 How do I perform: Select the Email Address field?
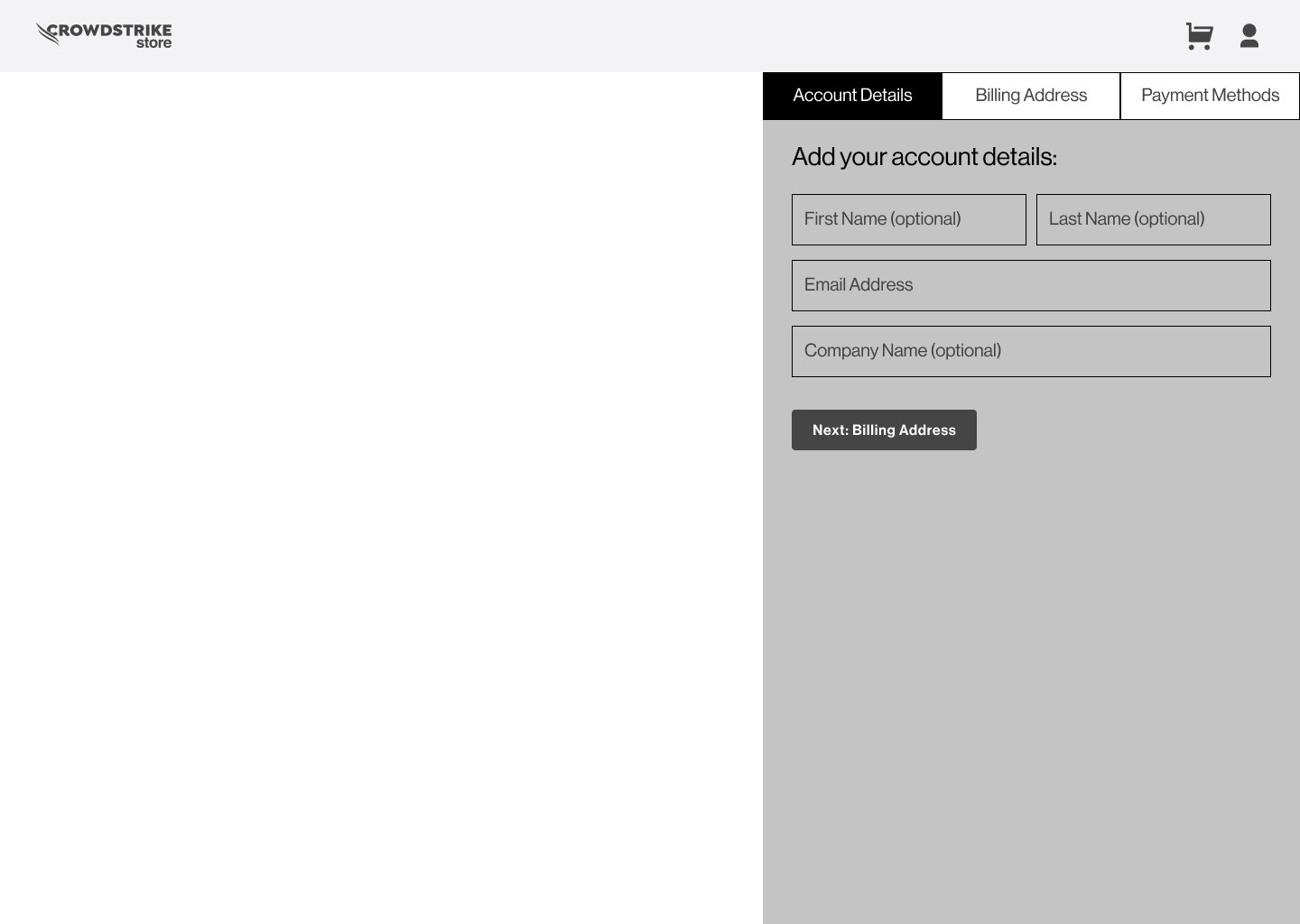[1031, 285]
